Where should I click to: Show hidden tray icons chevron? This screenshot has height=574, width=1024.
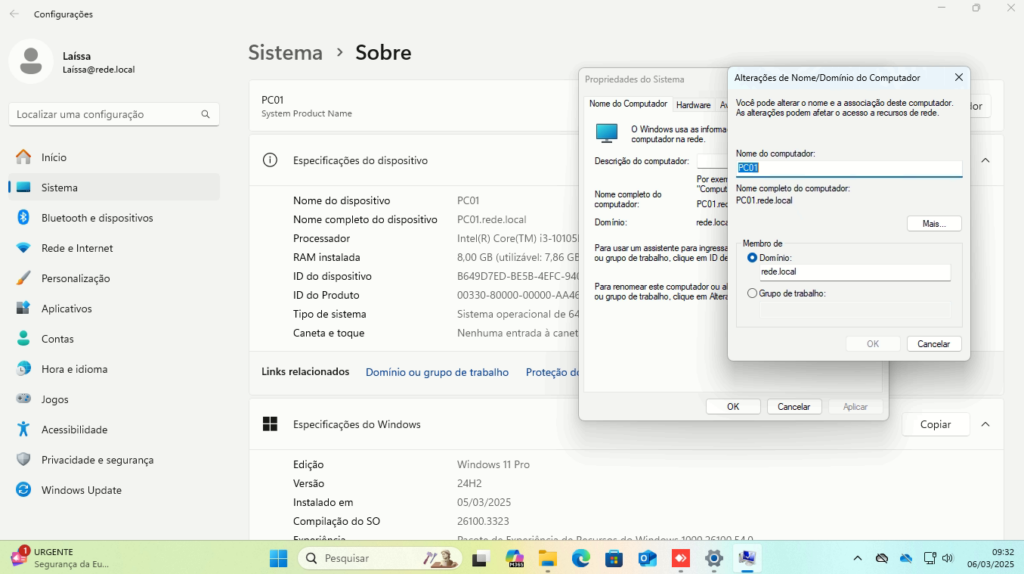[857, 558]
